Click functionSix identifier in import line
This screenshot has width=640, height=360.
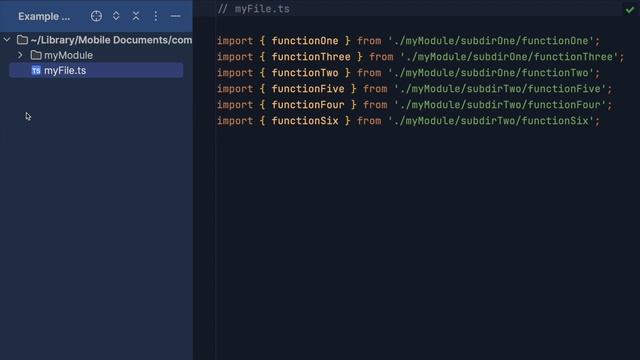coord(305,121)
